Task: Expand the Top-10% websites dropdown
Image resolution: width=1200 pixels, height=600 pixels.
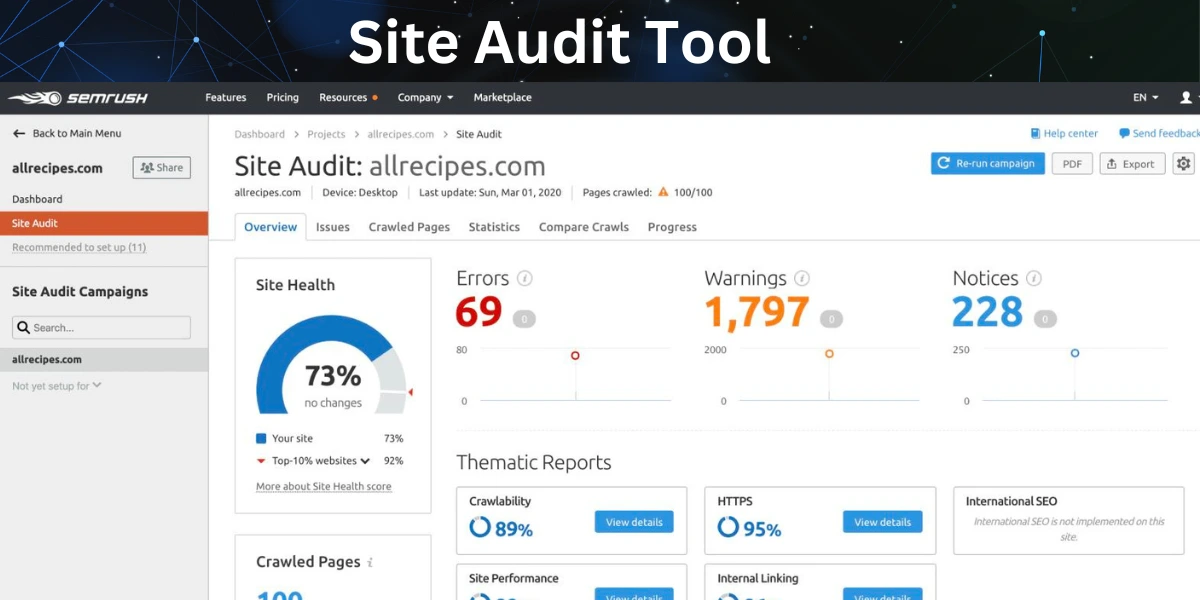Action: click(x=365, y=461)
